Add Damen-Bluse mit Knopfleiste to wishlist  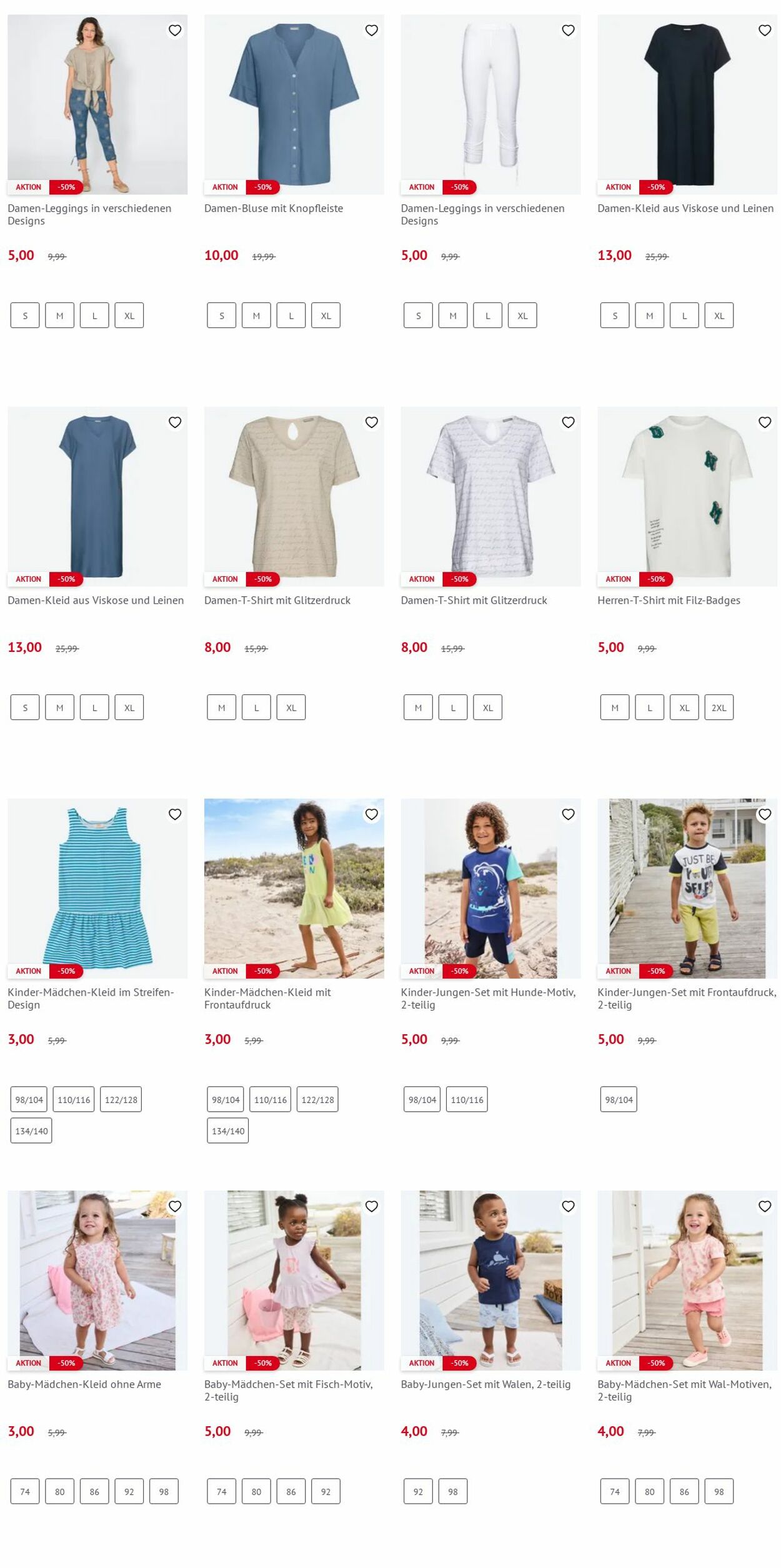pos(371,30)
